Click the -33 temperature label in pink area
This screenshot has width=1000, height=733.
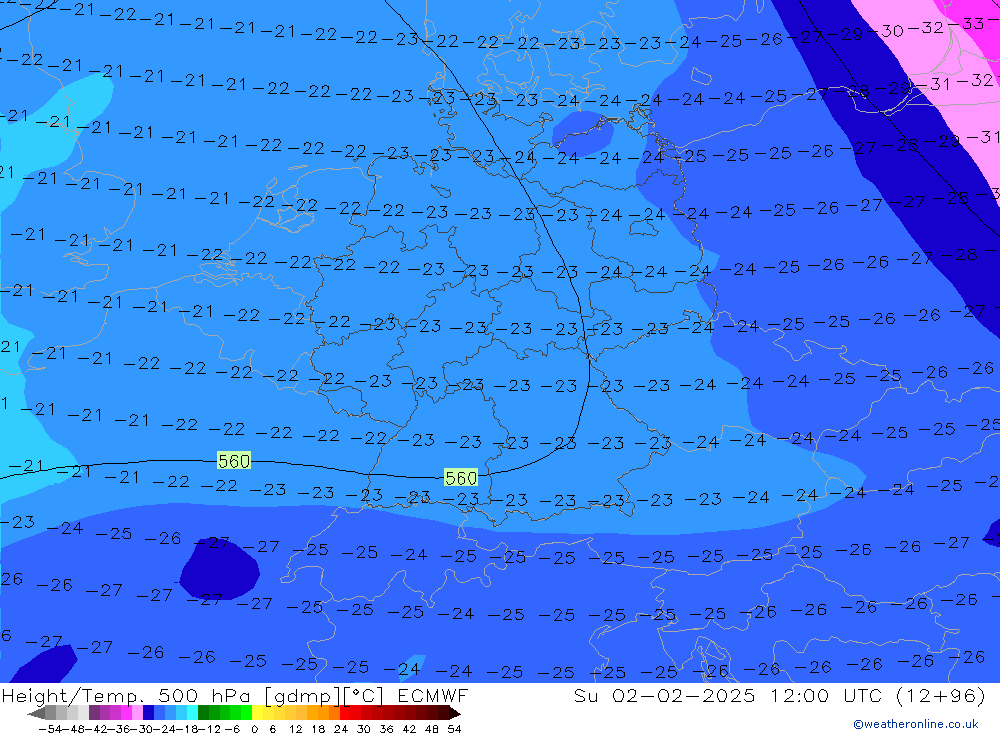pyautogui.click(x=967, y=24)
